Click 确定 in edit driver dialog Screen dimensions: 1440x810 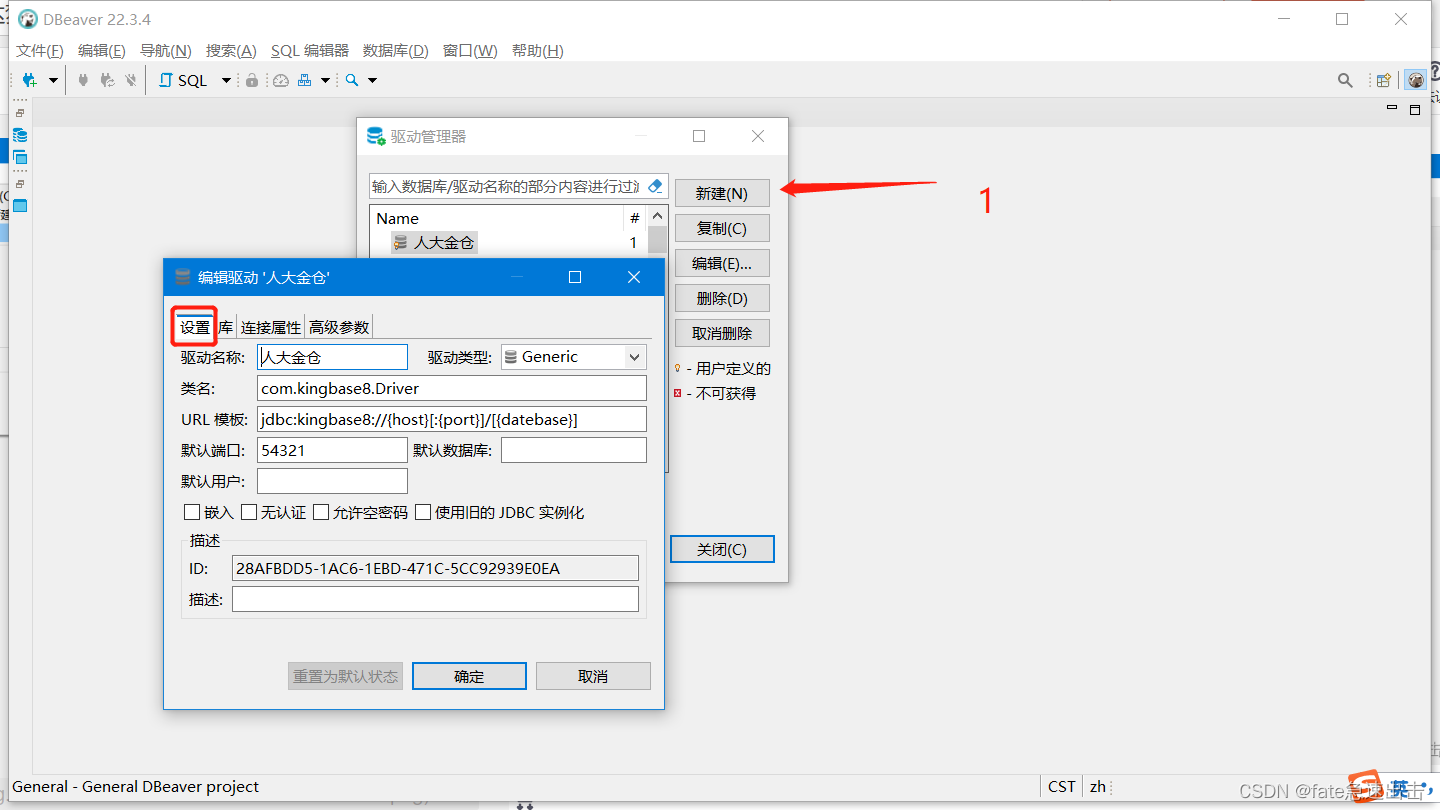click(469, 676)
